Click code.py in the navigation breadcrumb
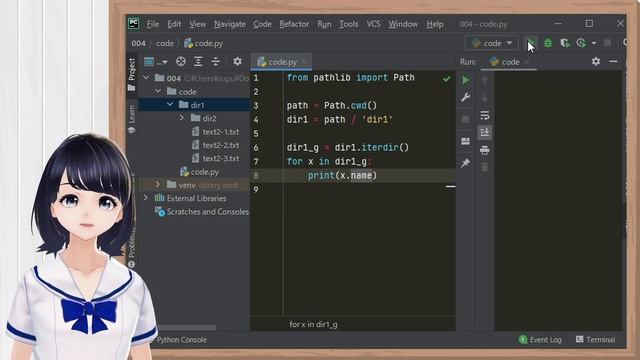This screenshot has height=360, width=640. click(x=204, y=43)
